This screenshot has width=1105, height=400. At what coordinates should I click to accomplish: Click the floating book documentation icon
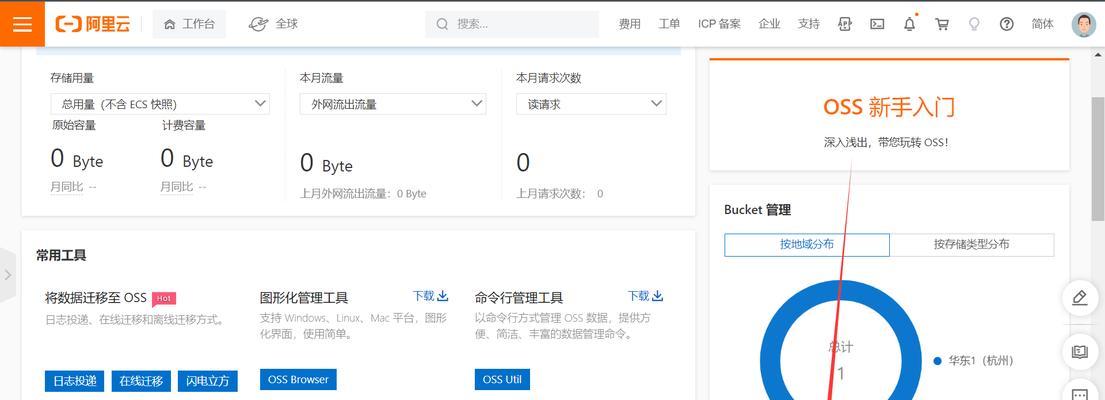[1079, 352]
